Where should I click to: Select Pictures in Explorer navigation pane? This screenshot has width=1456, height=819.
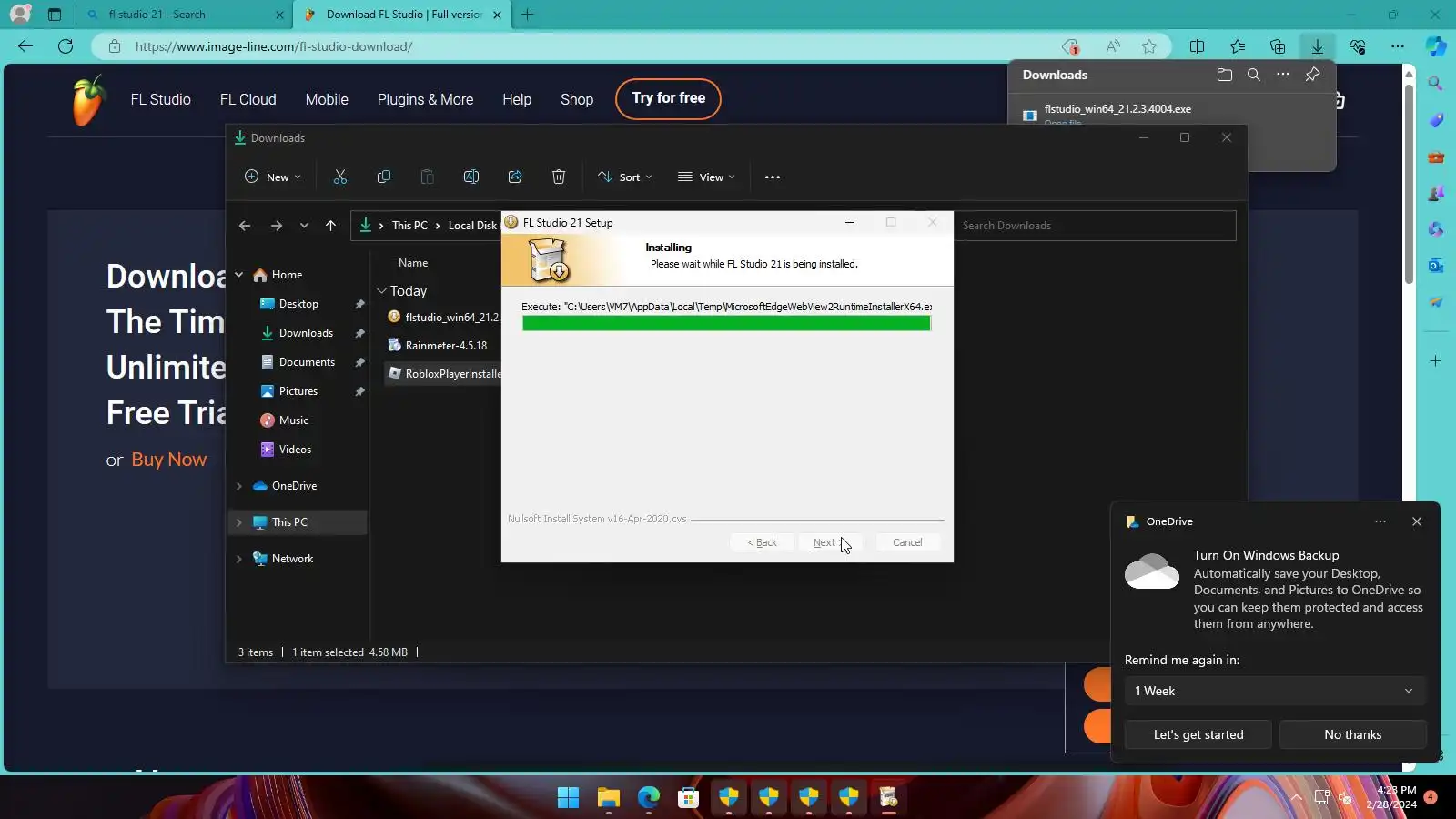298,391
